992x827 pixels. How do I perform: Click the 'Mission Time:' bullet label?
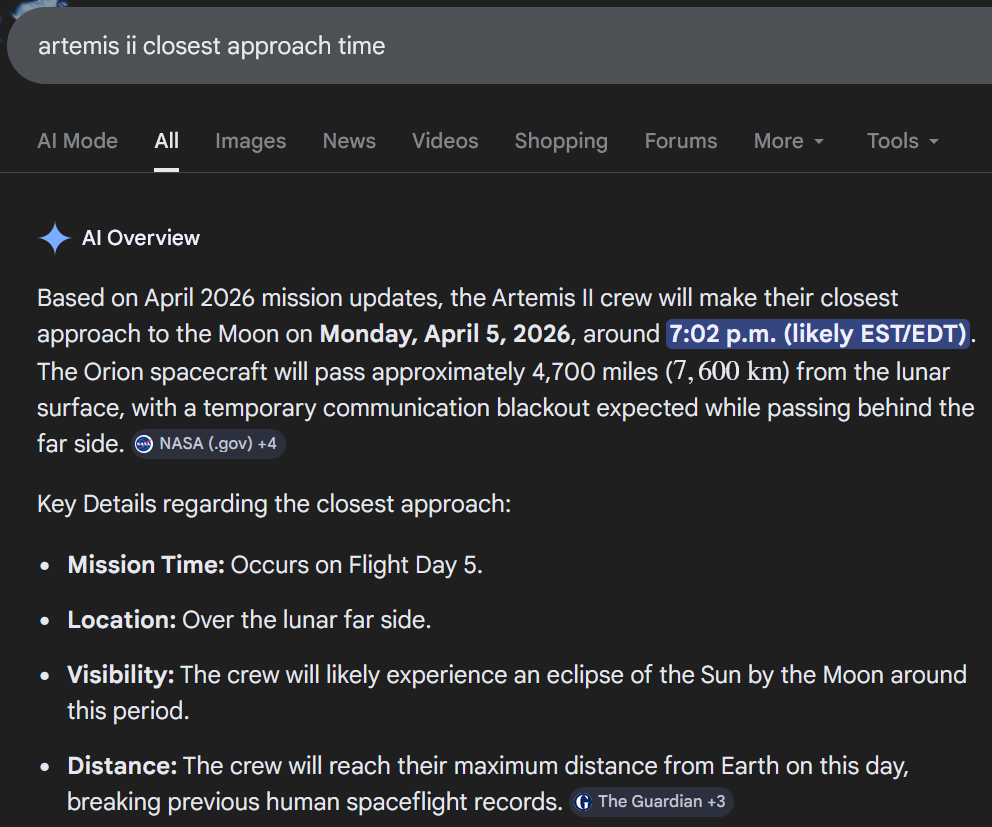pyautogui.click(x=146, y=564)
